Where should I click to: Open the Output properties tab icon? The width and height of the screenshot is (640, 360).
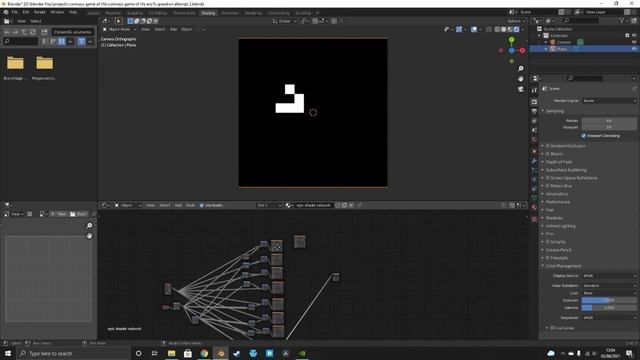pos(534,111)
